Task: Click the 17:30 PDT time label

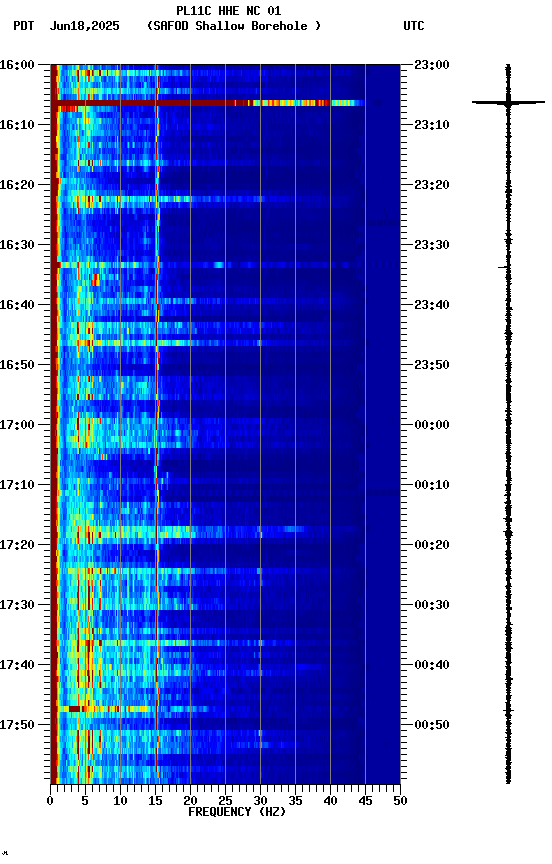Action: point(17,606)
